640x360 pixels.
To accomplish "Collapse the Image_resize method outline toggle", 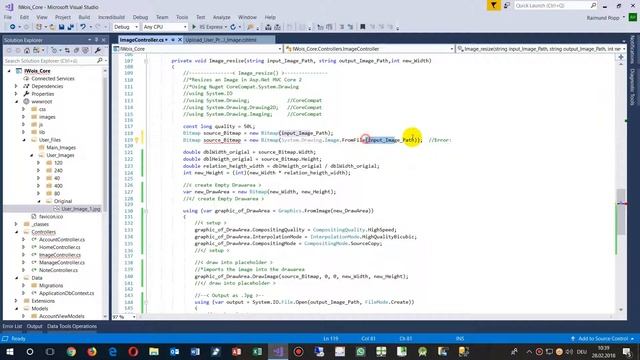I will point(146,61).
